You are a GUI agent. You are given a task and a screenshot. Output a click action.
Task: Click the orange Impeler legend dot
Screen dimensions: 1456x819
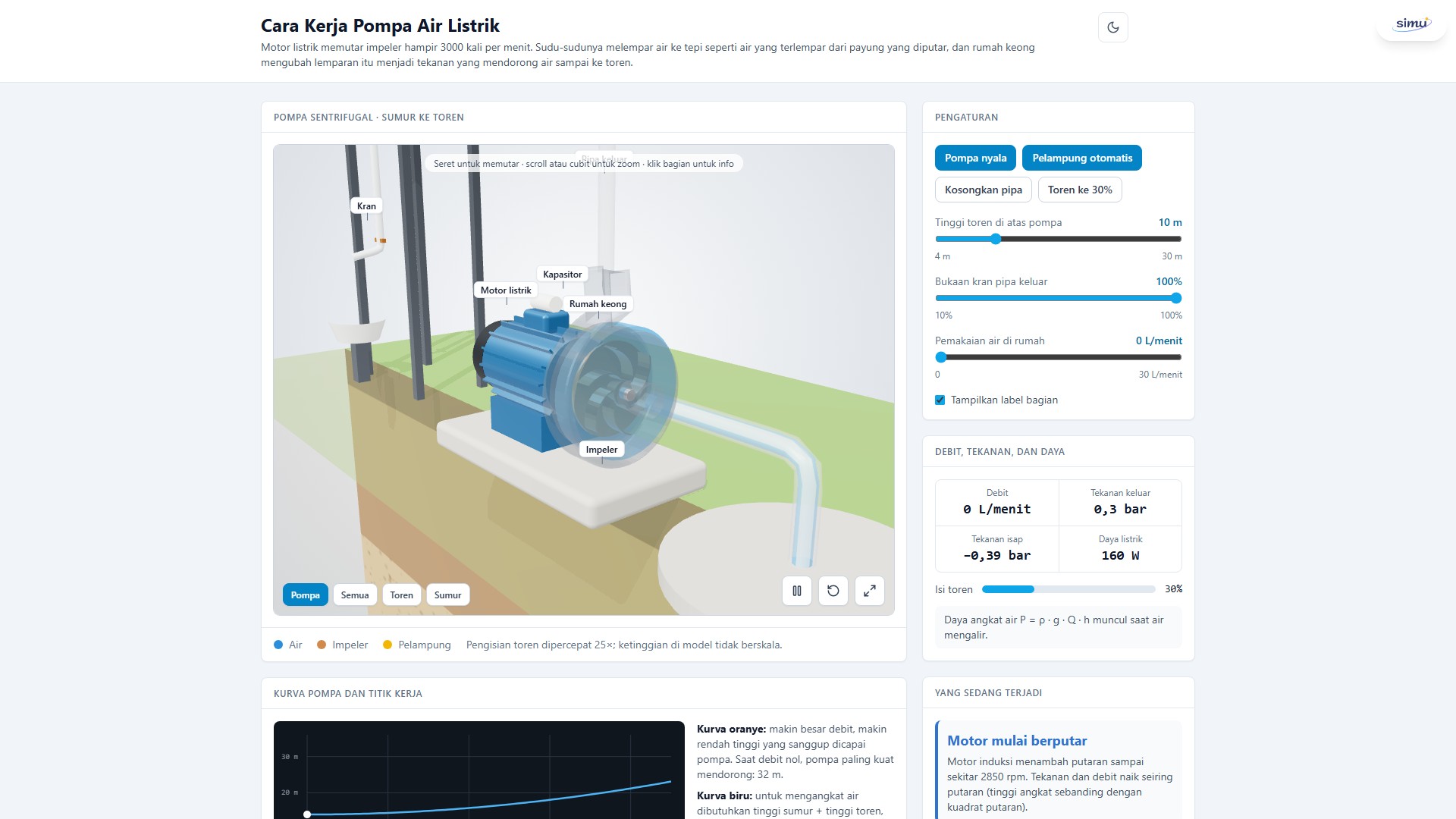coord(322,645)
